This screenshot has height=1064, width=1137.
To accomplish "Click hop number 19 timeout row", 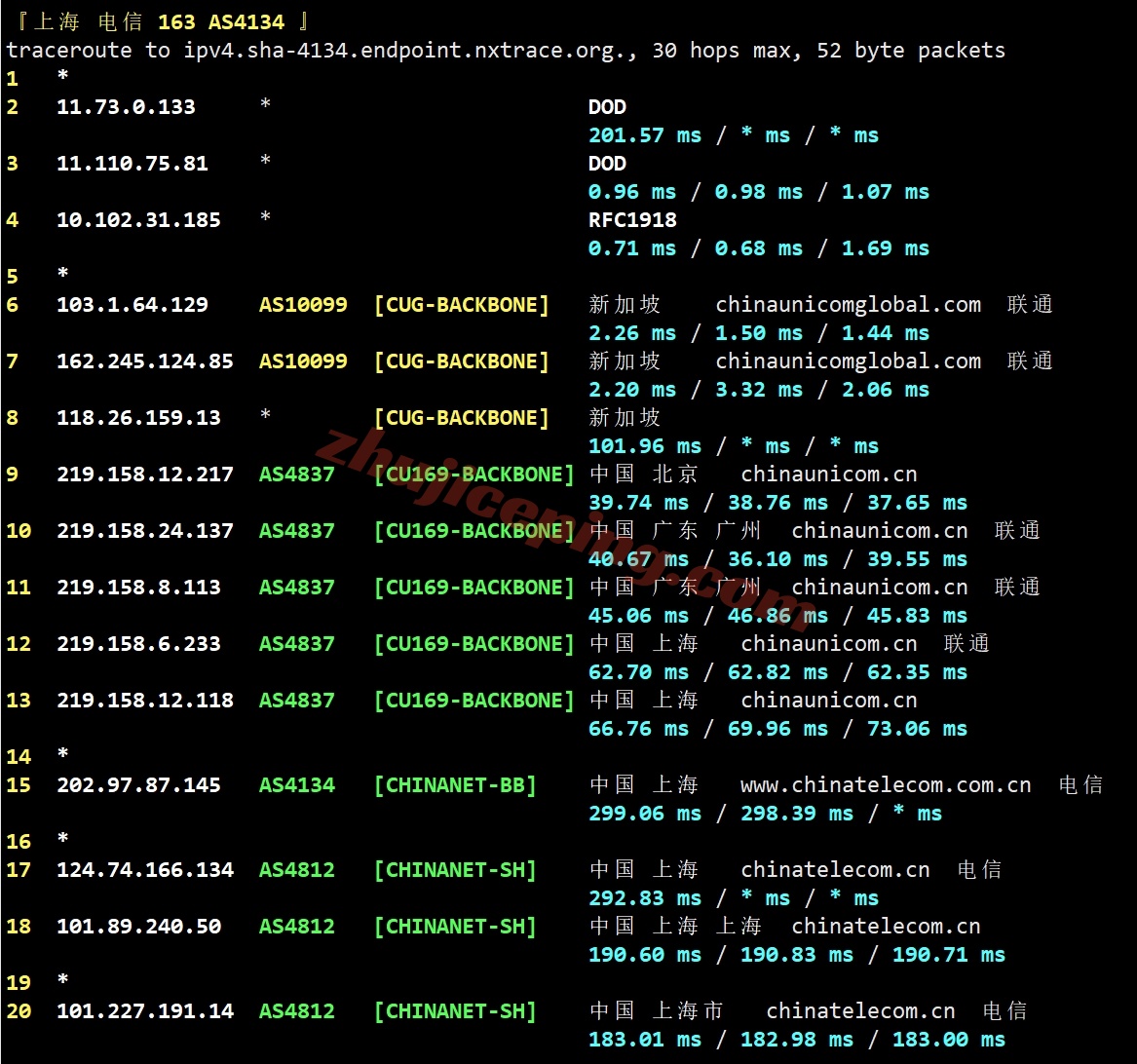I will [x=37, y=982].
